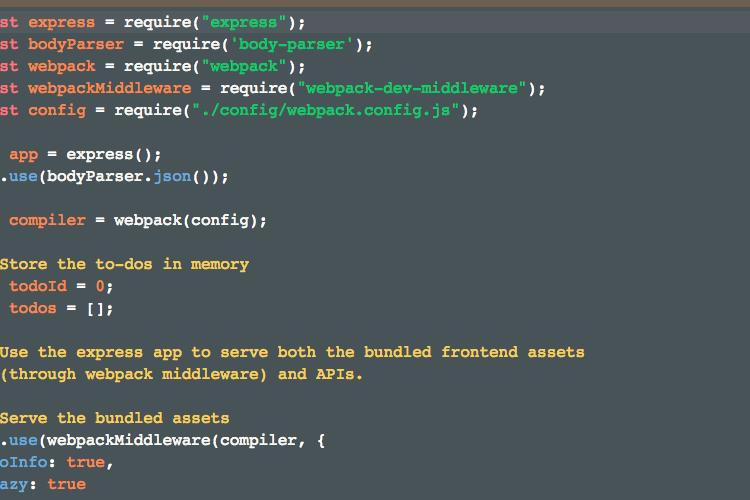
Task: Click the 'app' variable name
Action: click(23, 155)
